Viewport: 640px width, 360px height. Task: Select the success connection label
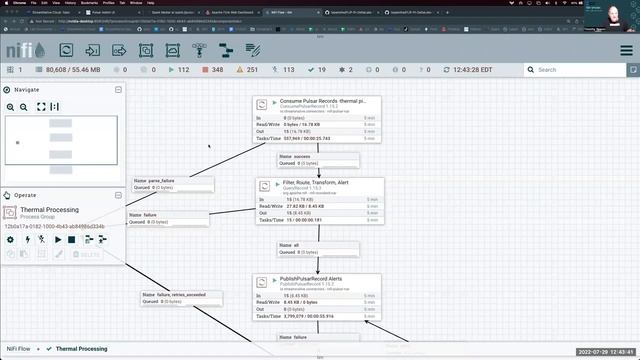click(318, 160)
